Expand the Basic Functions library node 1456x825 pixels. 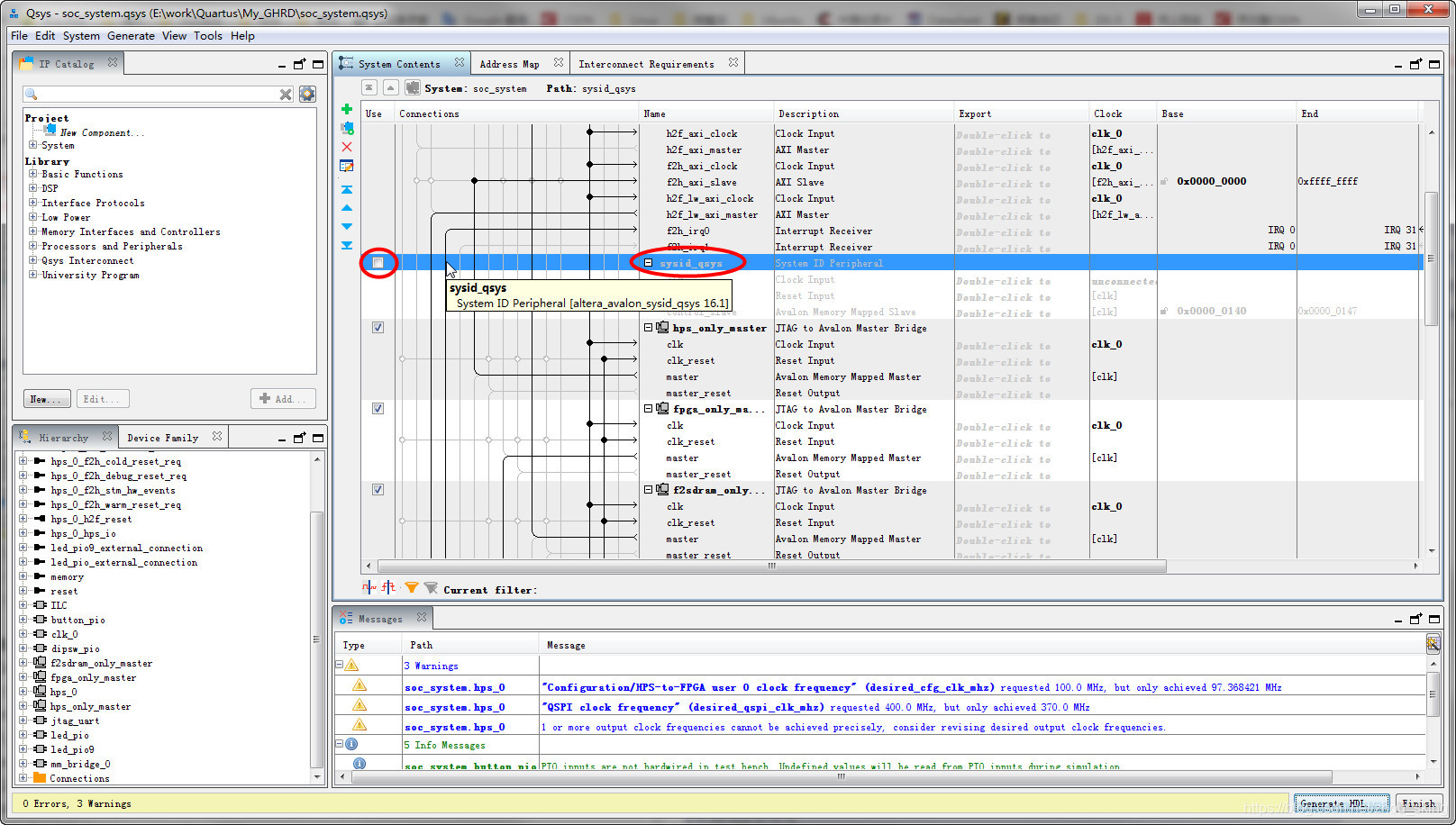[33, 174]
